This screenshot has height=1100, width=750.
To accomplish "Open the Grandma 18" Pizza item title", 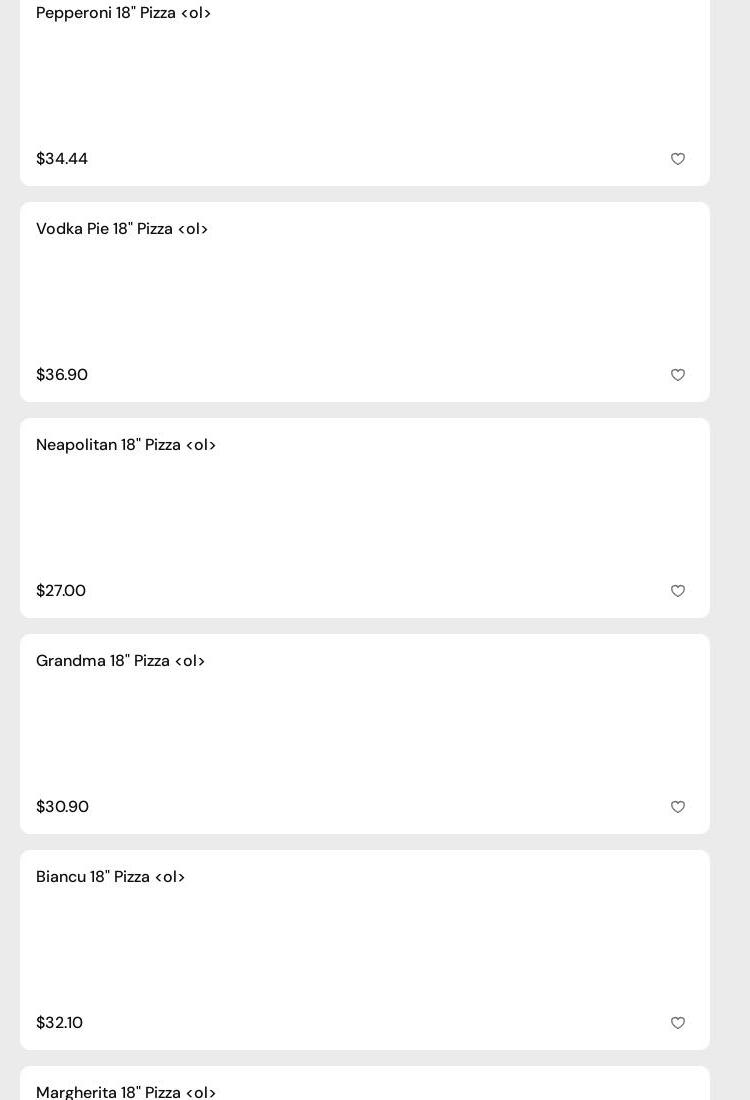I will 121,661.
